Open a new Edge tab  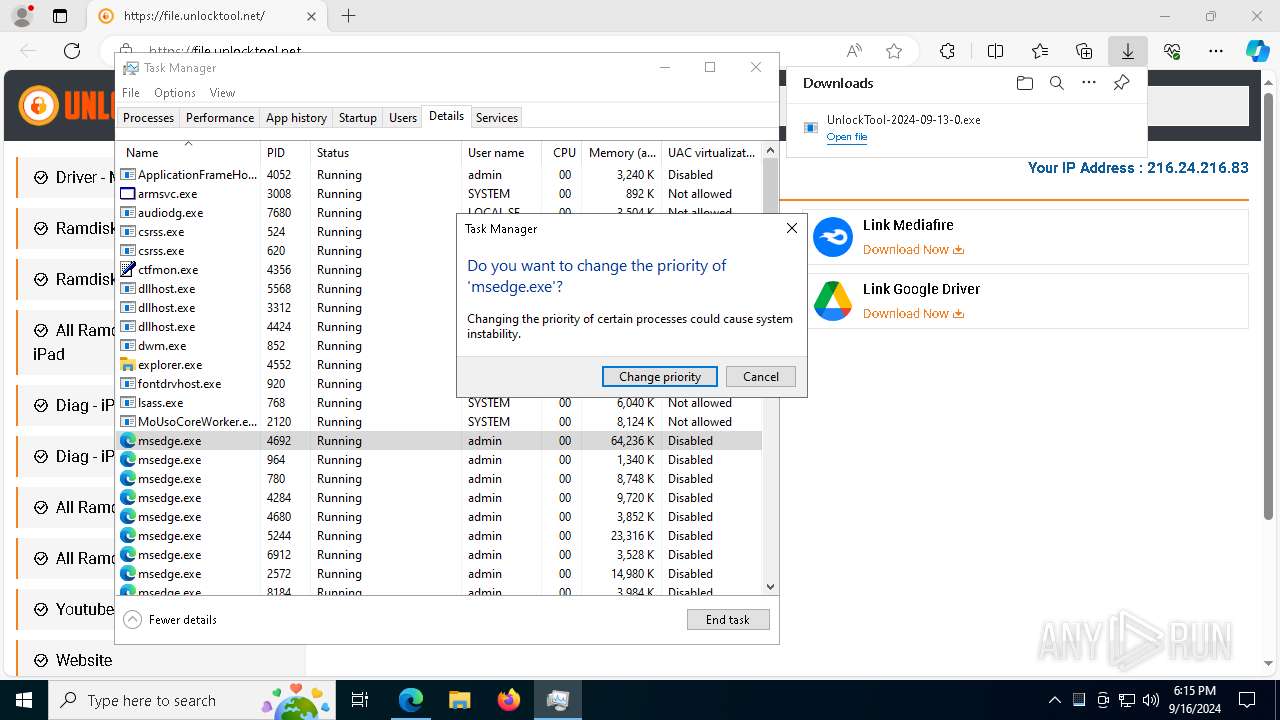tap(348, 16)
